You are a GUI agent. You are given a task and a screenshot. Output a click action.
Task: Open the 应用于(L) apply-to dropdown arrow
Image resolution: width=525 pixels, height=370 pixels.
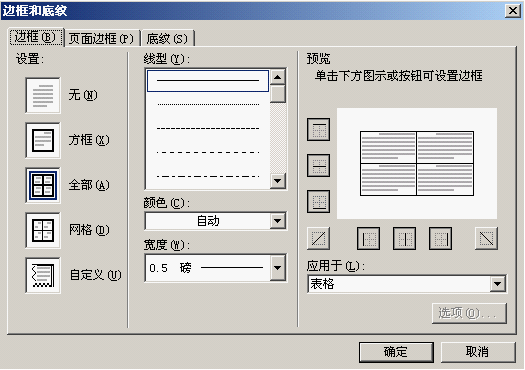coord(498,284)
